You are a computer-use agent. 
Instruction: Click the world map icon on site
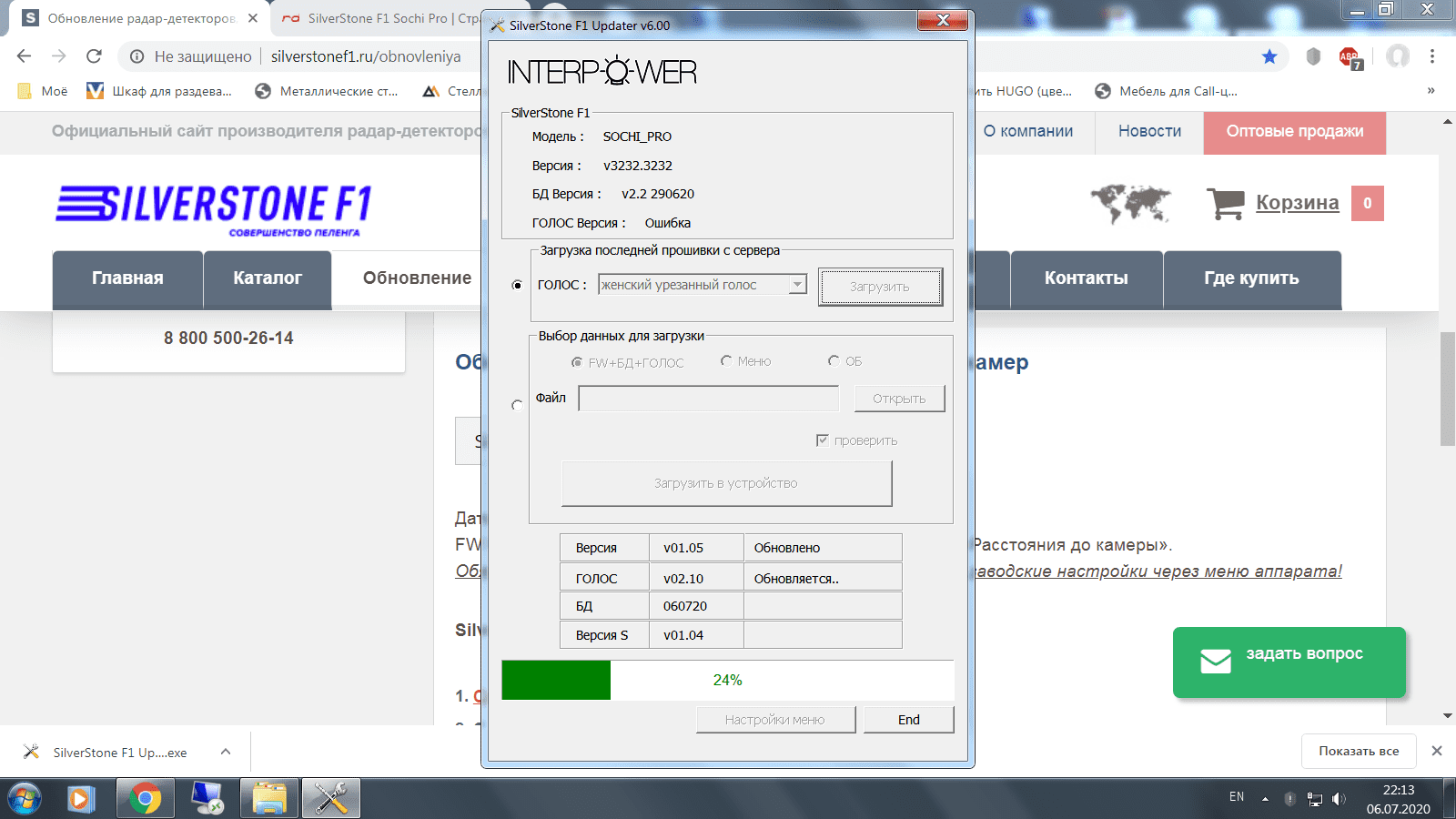(1130, 203)
